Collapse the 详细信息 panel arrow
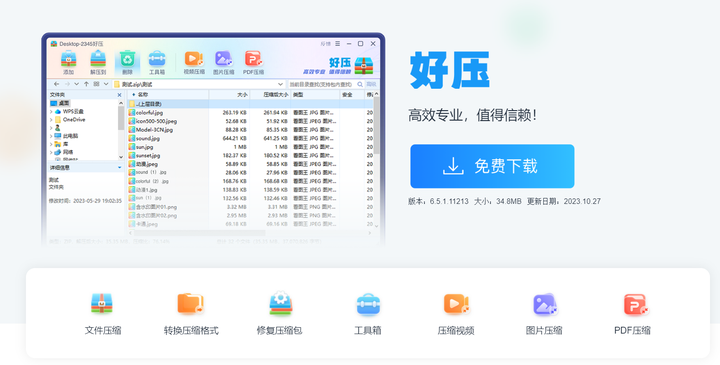This screenshot has width=720, height=365. pos(119,168)
